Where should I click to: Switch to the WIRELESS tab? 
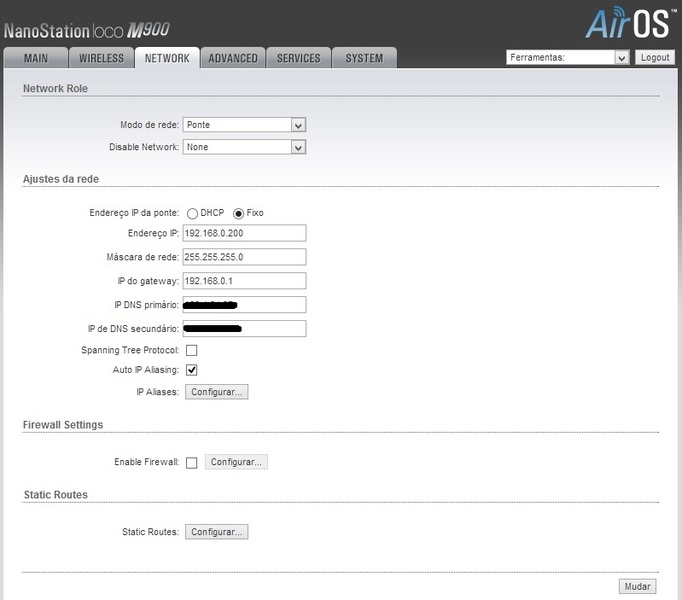coord(101,58)
